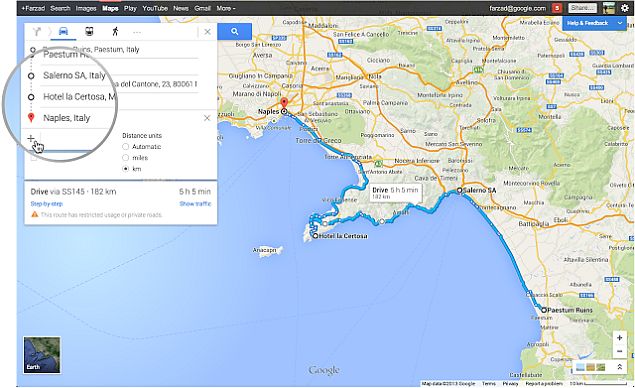Switch to Earth view thumbnail

pos(42,355)
